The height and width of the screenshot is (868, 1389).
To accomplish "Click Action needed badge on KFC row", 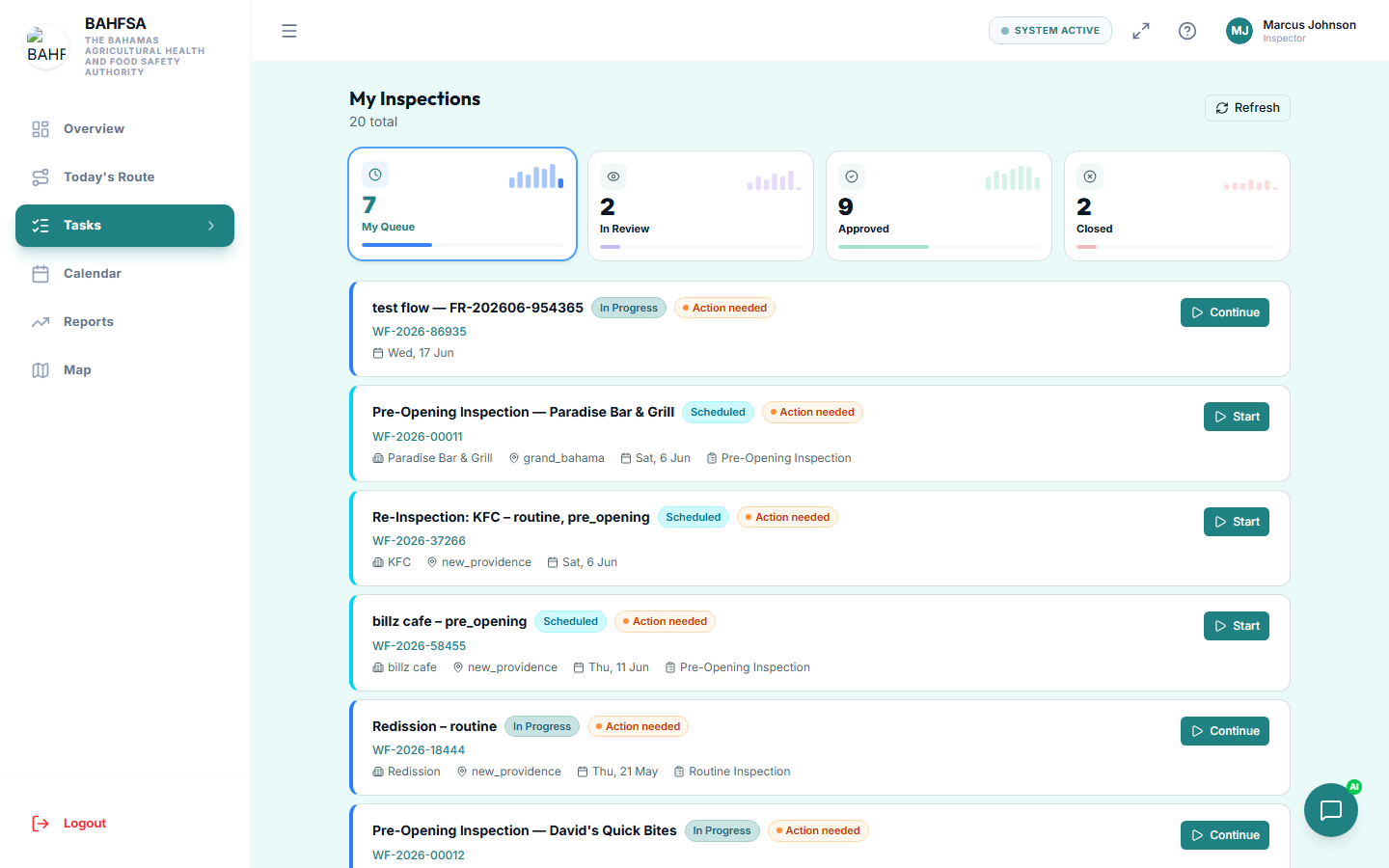I will coord(787,517).
